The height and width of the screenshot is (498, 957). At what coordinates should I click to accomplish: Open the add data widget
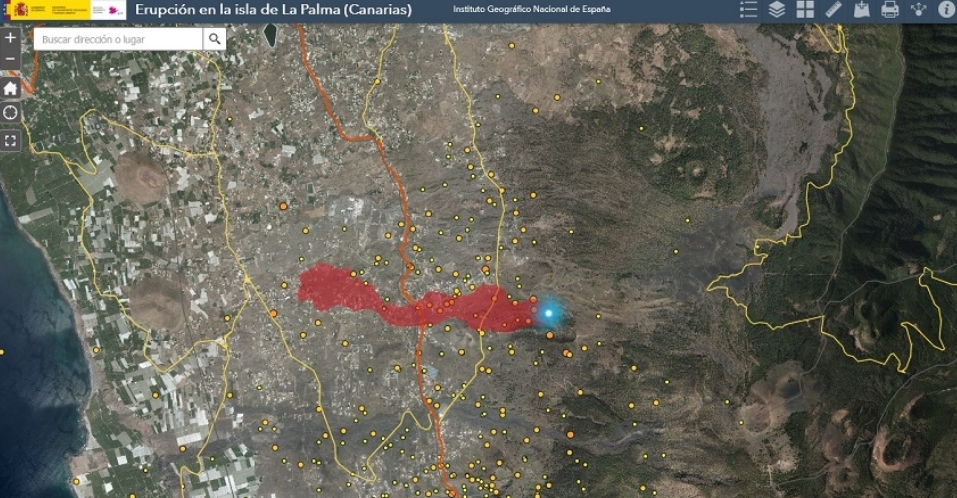pyautogui.click(x=861, y=9)
